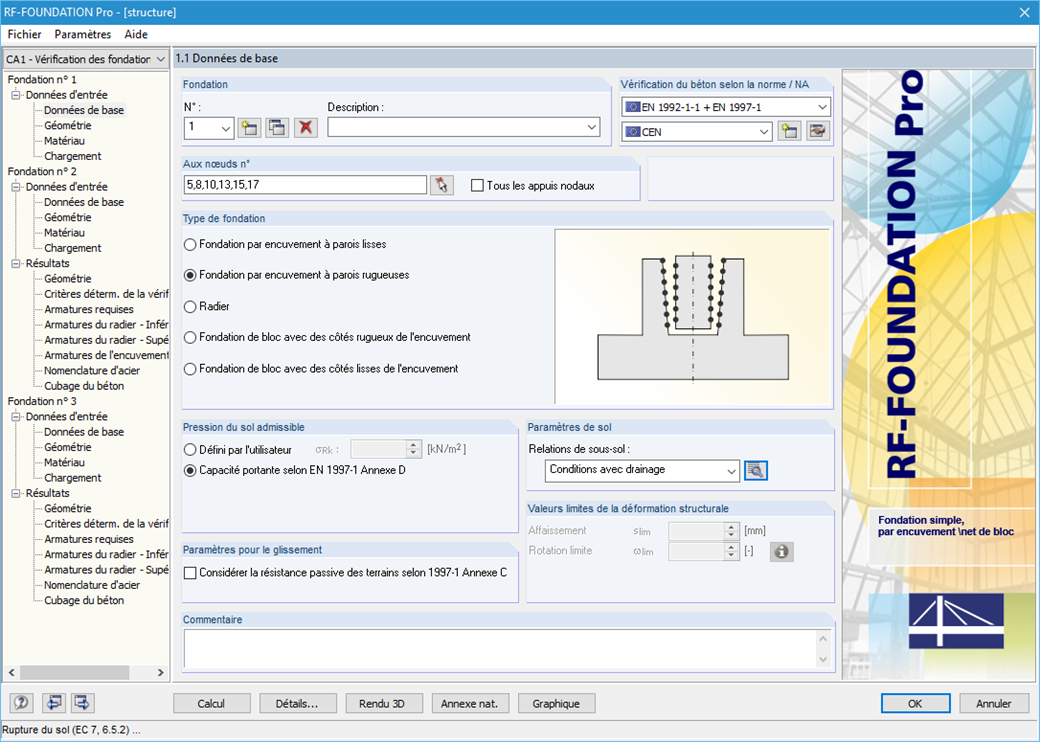Click the Affaissement slim stepper
The width and height of the screenshot is (1040, 742).
pyautogui.click(x=732, y=531)
